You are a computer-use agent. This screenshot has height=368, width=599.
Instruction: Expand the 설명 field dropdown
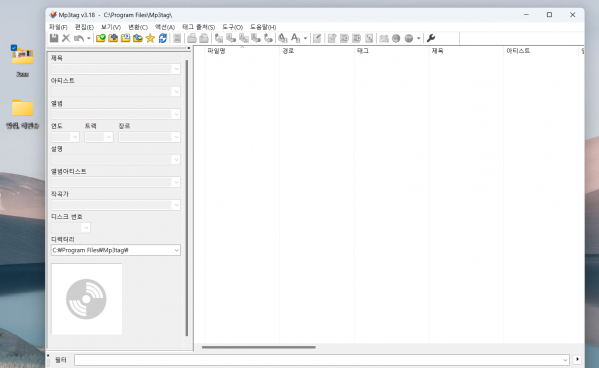pos(176,160)
